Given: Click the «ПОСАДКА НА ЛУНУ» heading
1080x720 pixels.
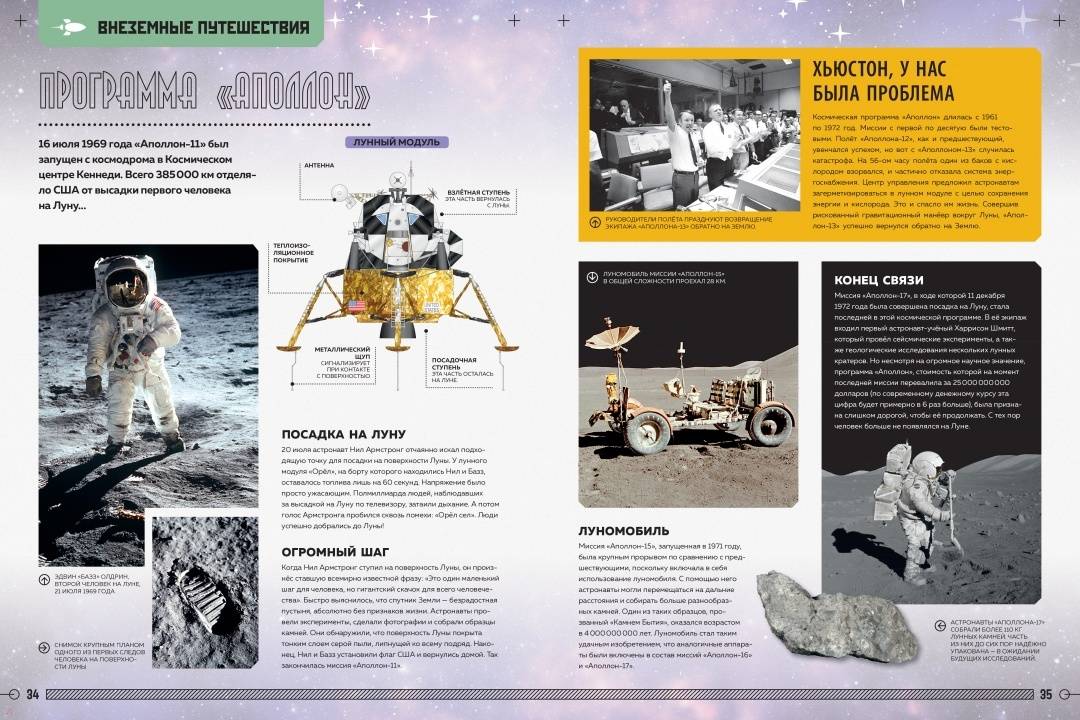Looking at the screenshot, I should pos(344,434).
